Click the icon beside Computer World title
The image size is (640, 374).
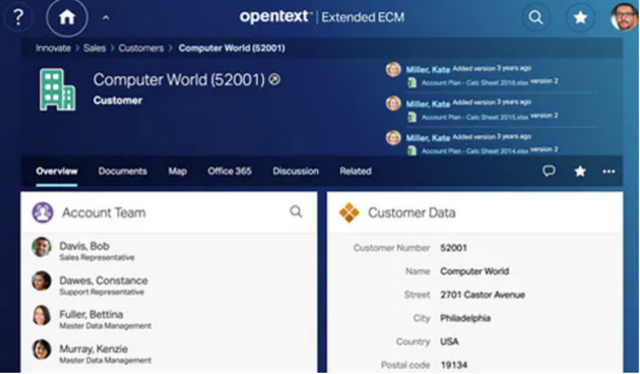click(x=275, y=79)
